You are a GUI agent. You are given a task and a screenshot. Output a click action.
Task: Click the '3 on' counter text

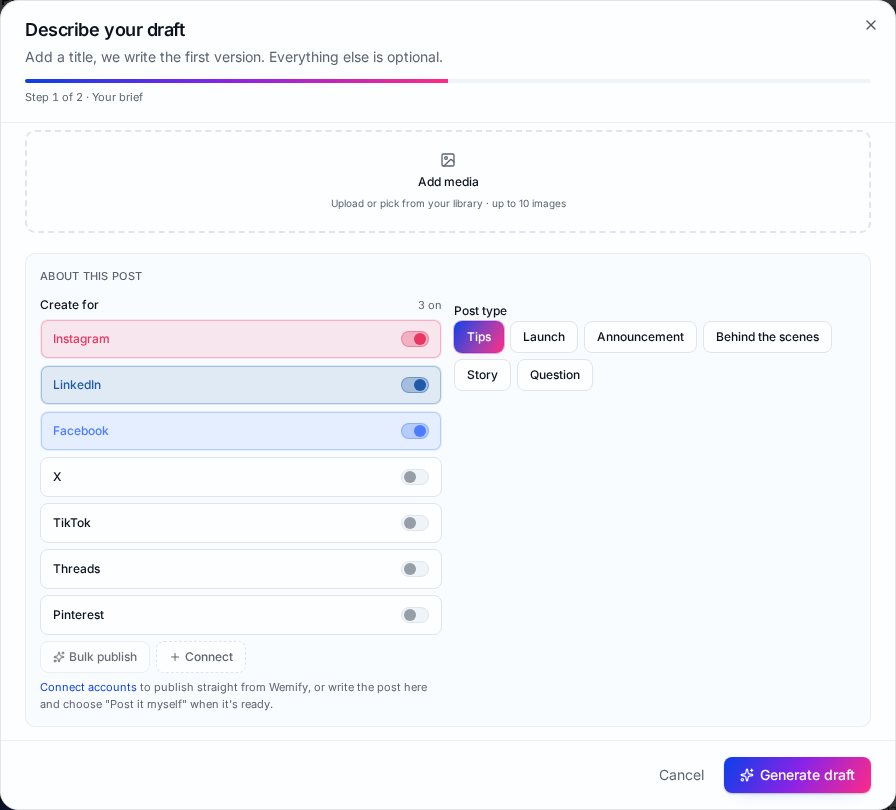click(x=429, y=306)
